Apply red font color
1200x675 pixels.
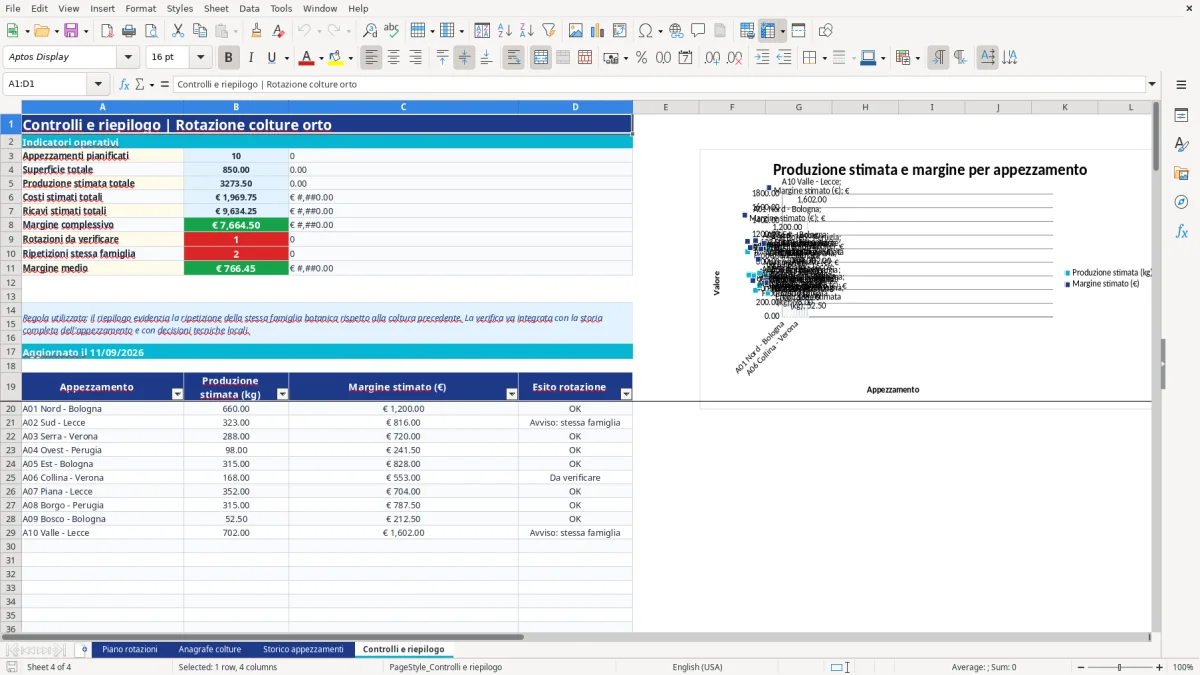point(306,58)
